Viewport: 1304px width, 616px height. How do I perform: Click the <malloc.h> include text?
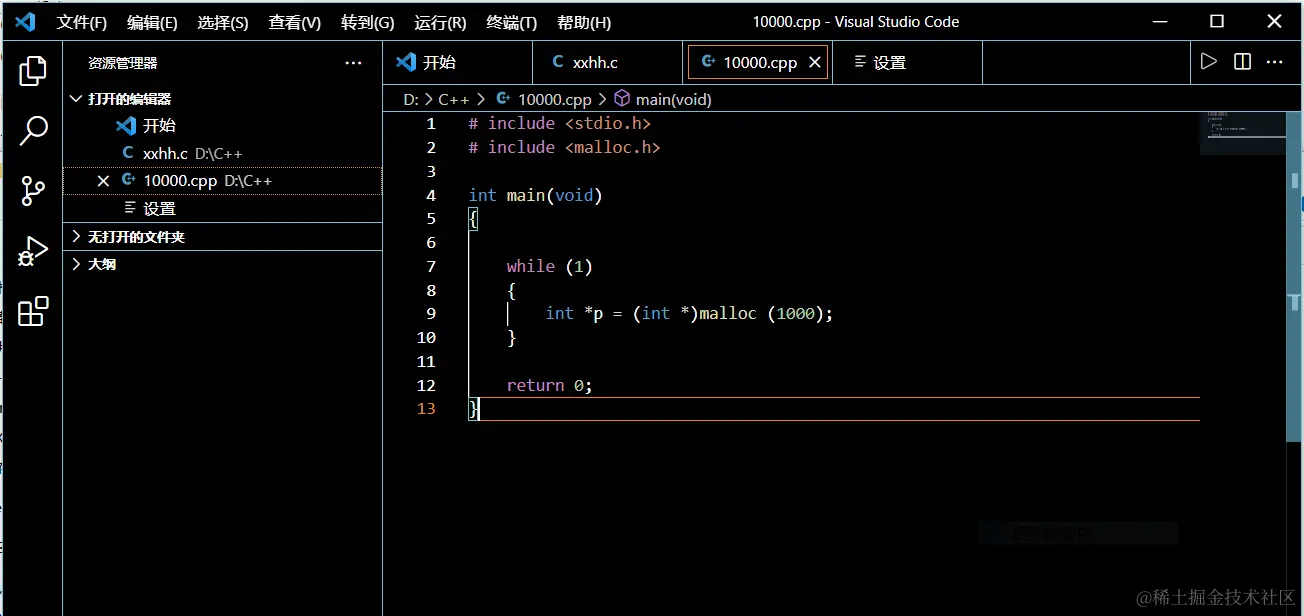612,147
